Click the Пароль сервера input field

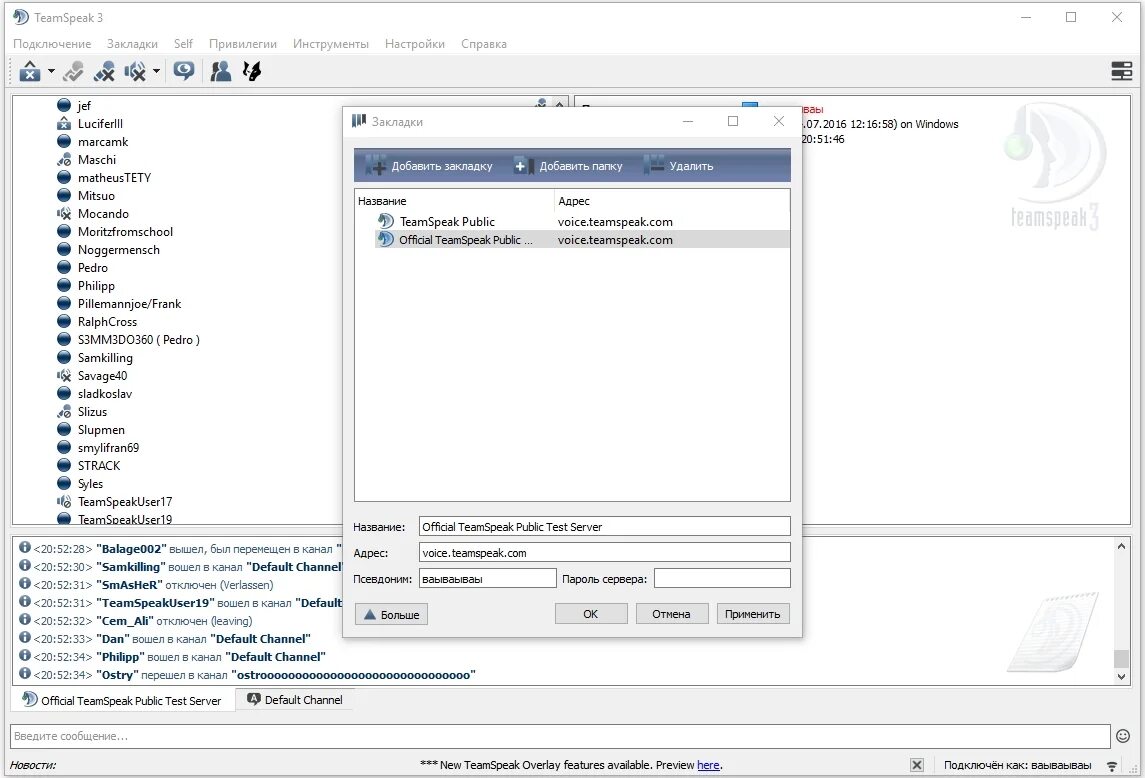(x=722, y=579)
